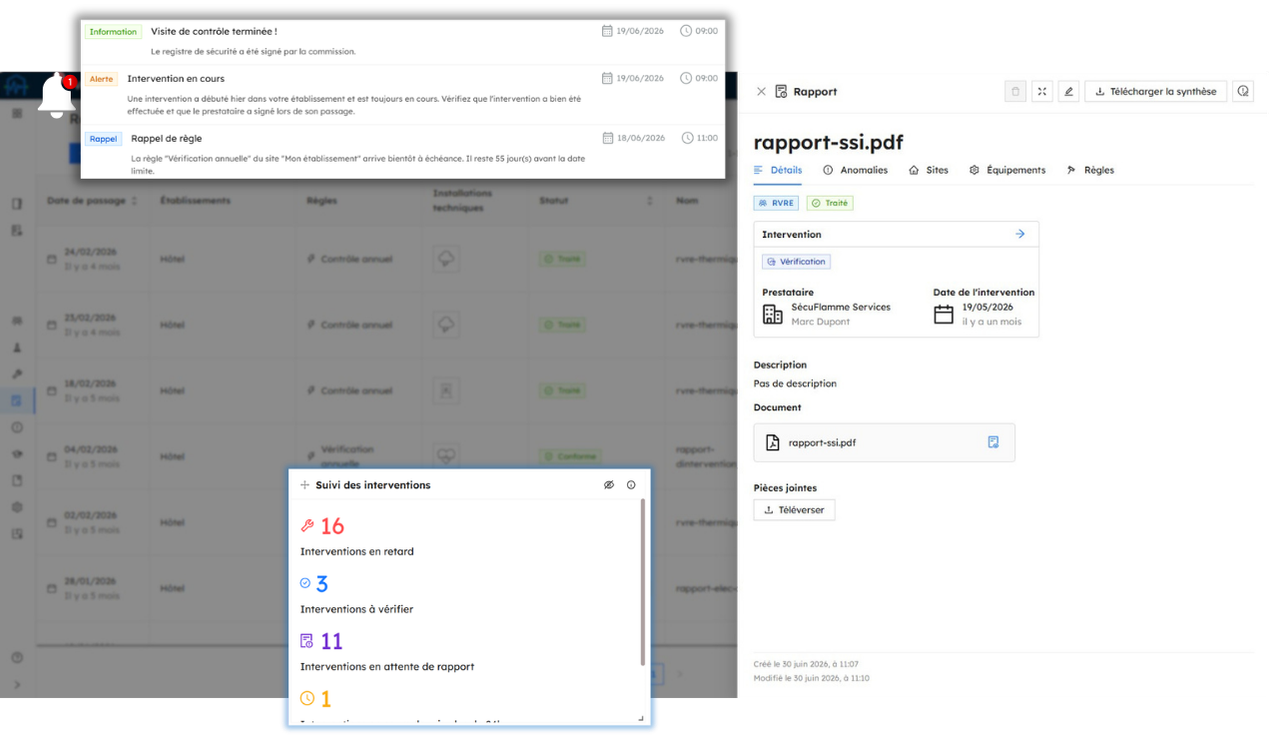The image size is (1269, 737).
Task: Close the Rapport side panel
Action: (x=761, y=91)
